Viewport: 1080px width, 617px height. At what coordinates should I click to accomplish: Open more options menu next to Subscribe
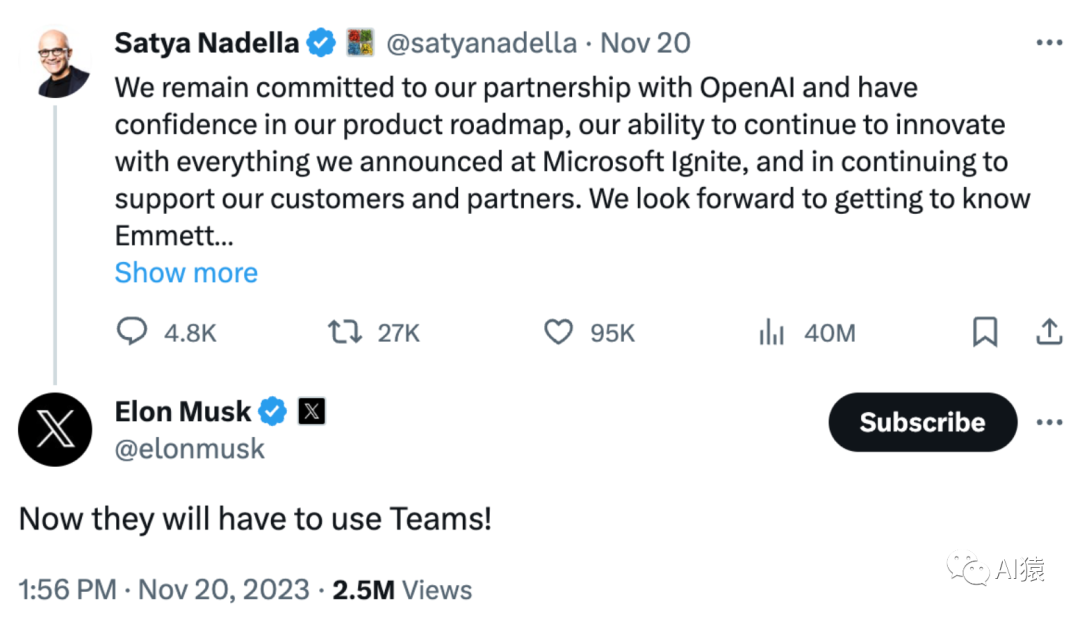pyautogui.click(x=1049, y=422)
